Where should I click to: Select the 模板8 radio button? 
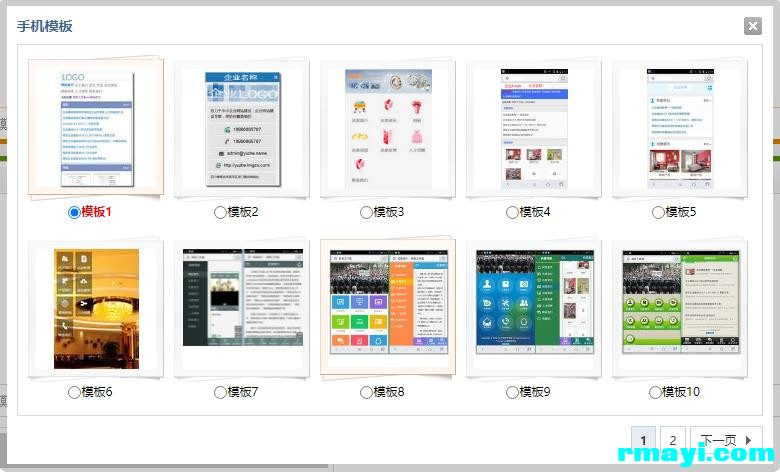coord(366,392)
